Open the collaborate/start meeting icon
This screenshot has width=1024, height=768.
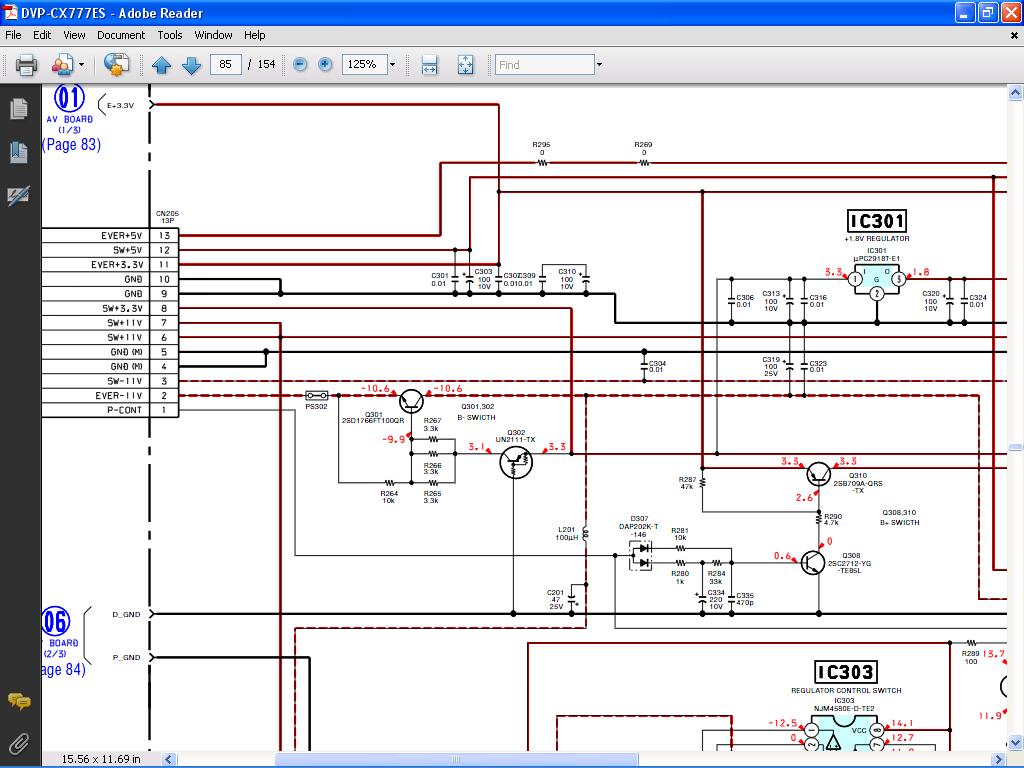coord(62,65)
